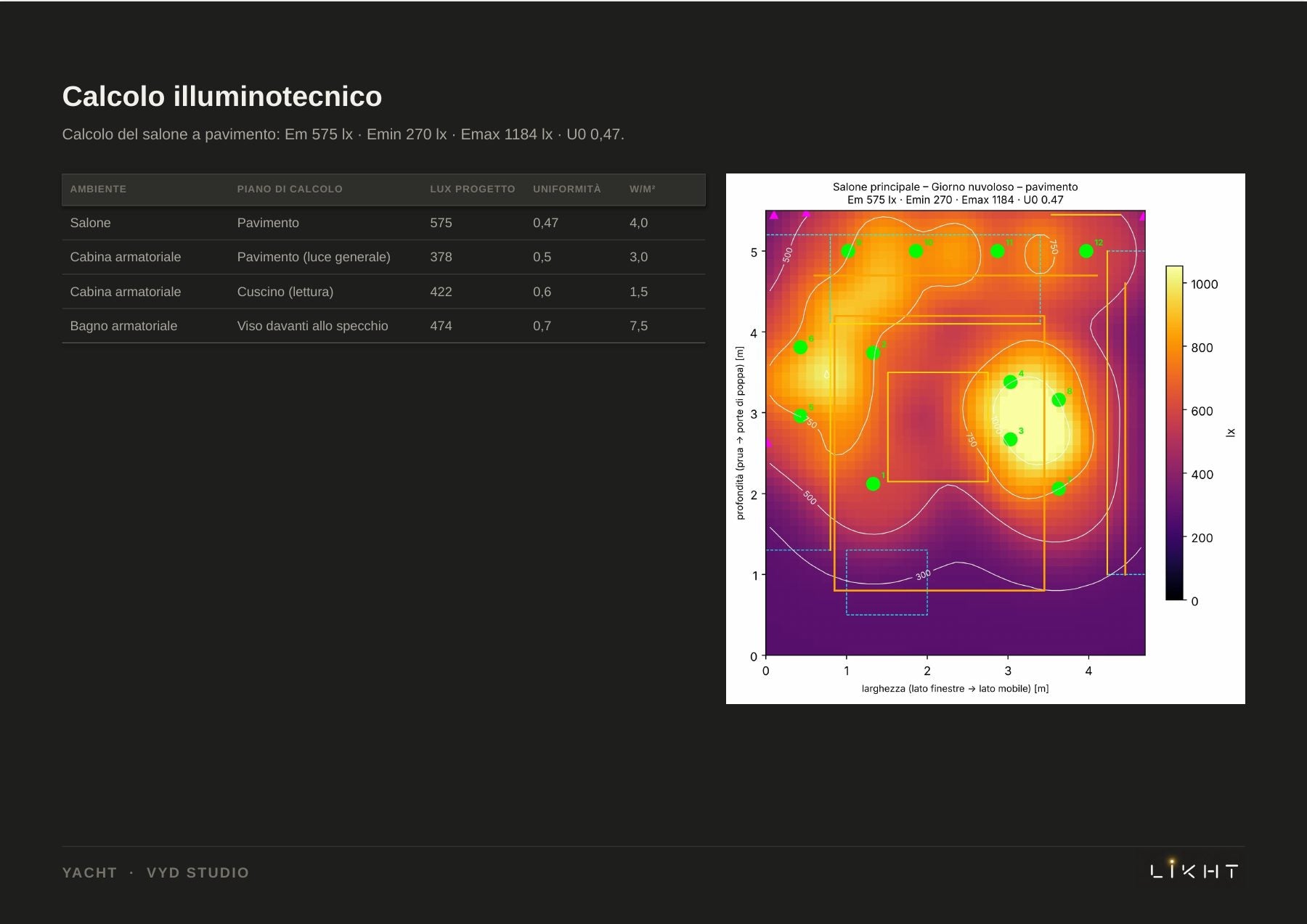Click the W/m² value 7,5
1307x924 pixels.
click(638, 326)
